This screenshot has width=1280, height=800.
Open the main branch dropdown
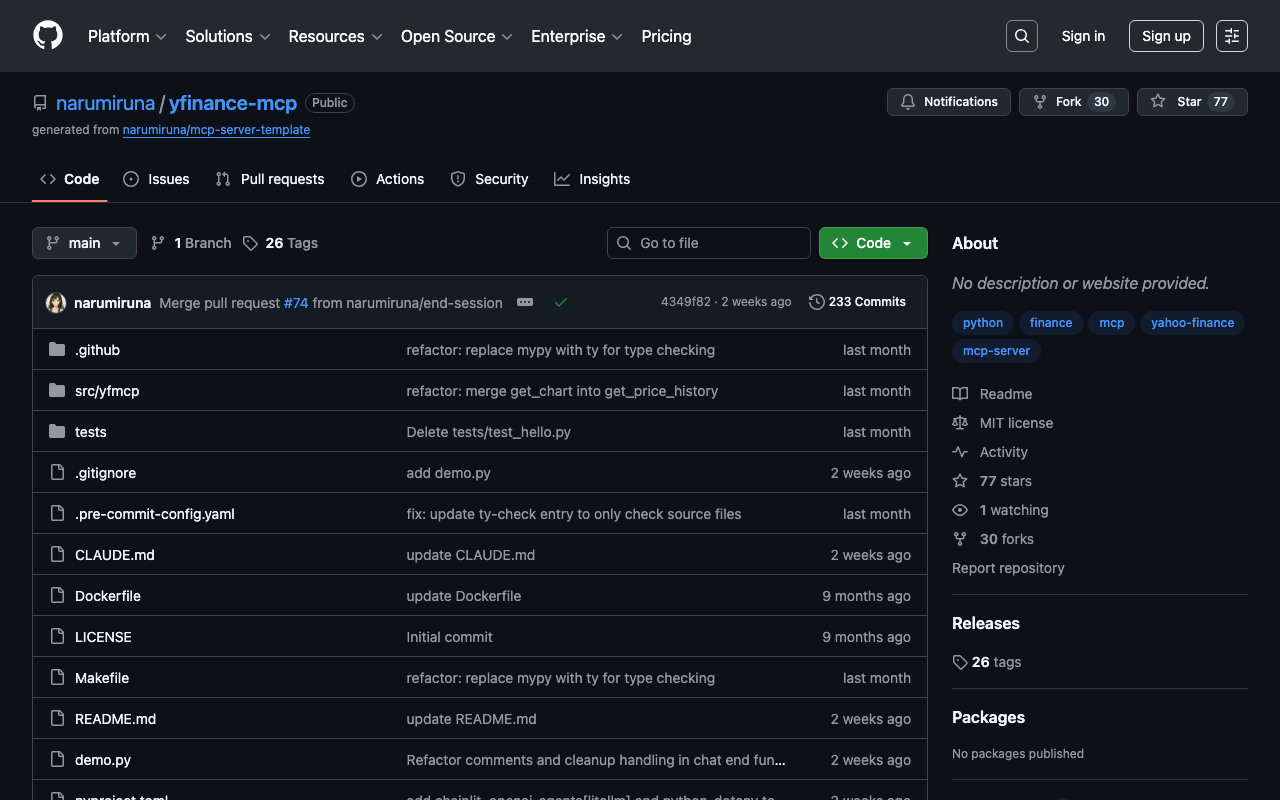[x=84, y=243]
